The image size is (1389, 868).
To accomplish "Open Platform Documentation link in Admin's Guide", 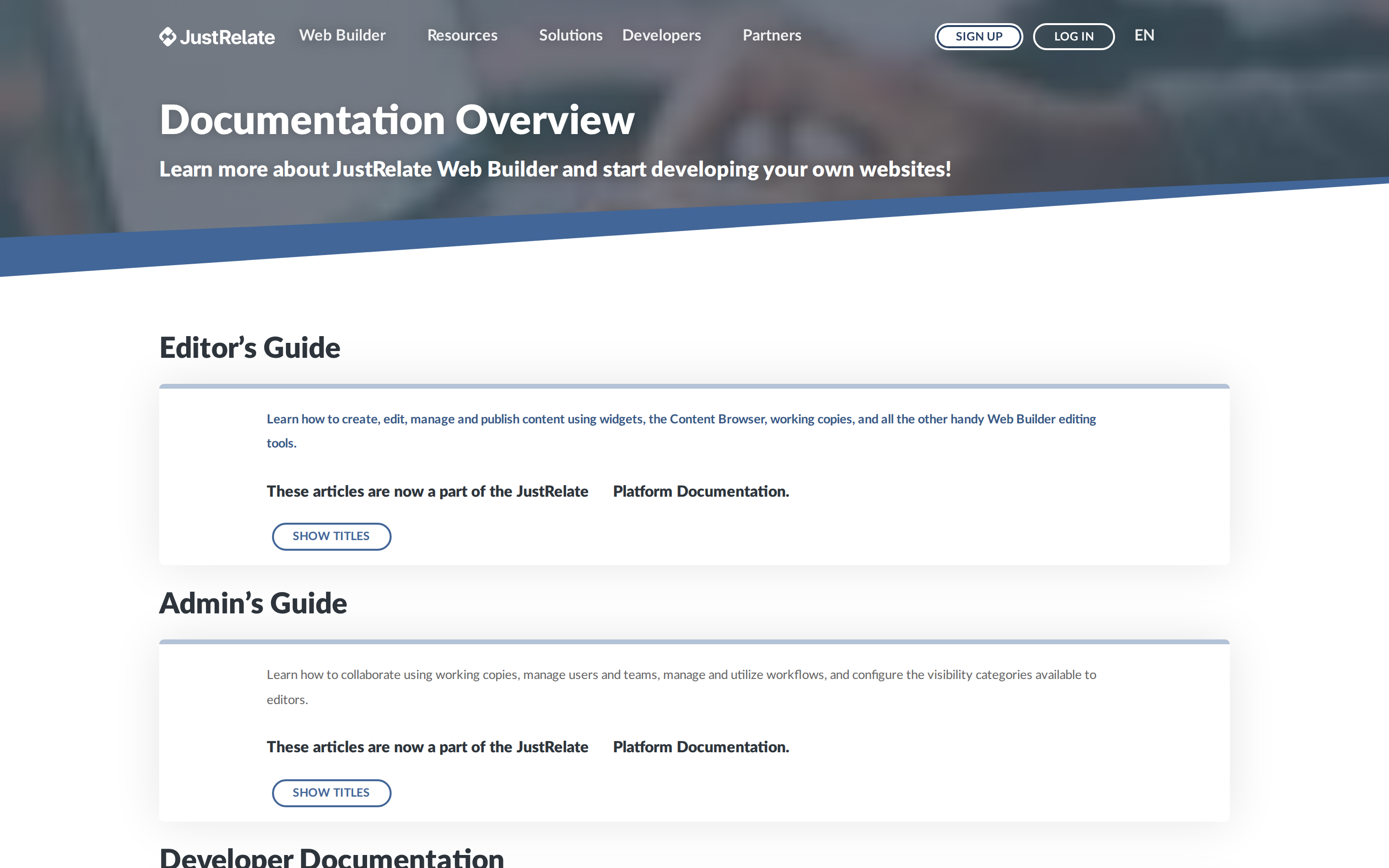I will coord(701,747).
